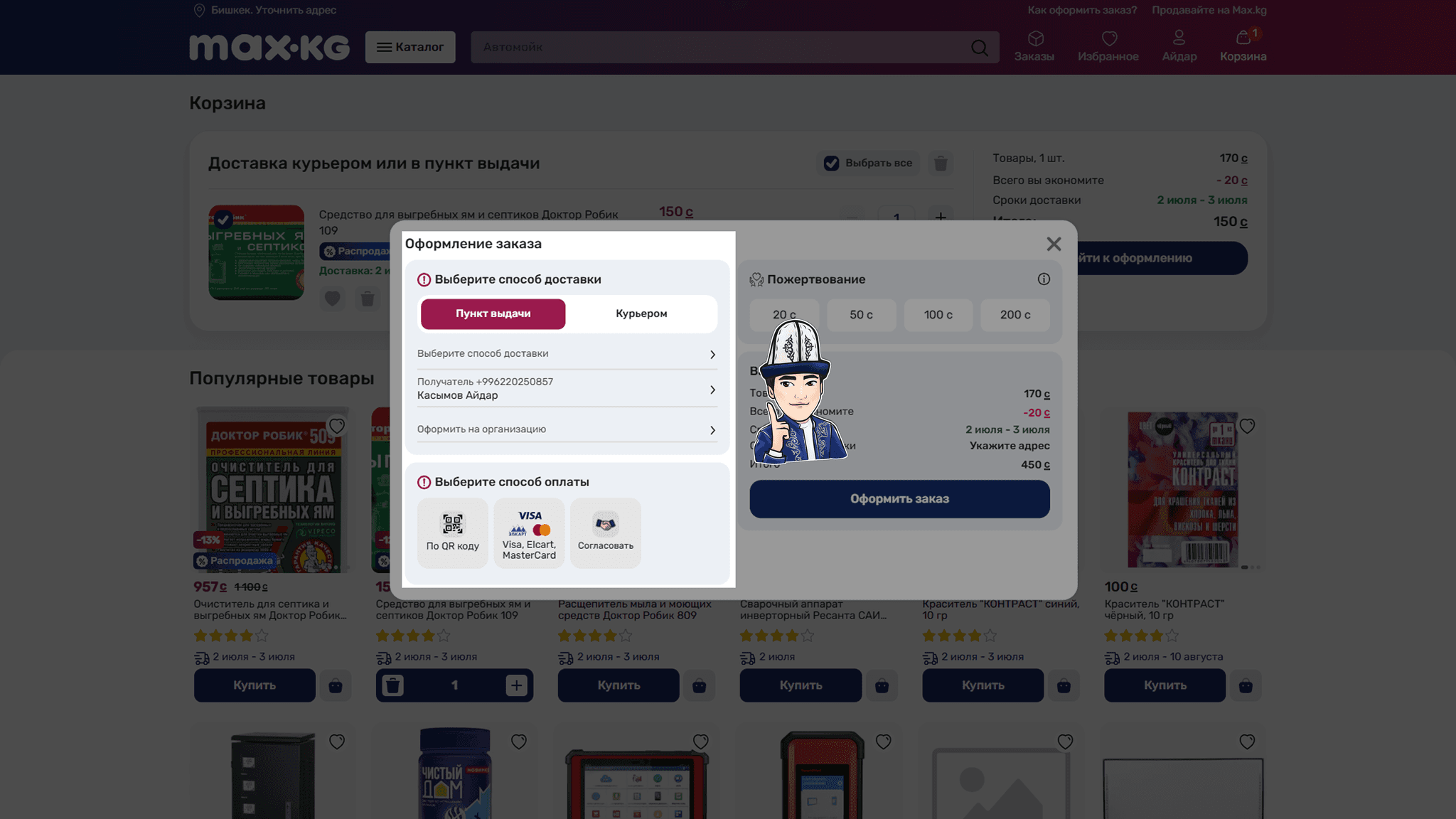Open Избранное favorites heart in header

(1108, 45)
